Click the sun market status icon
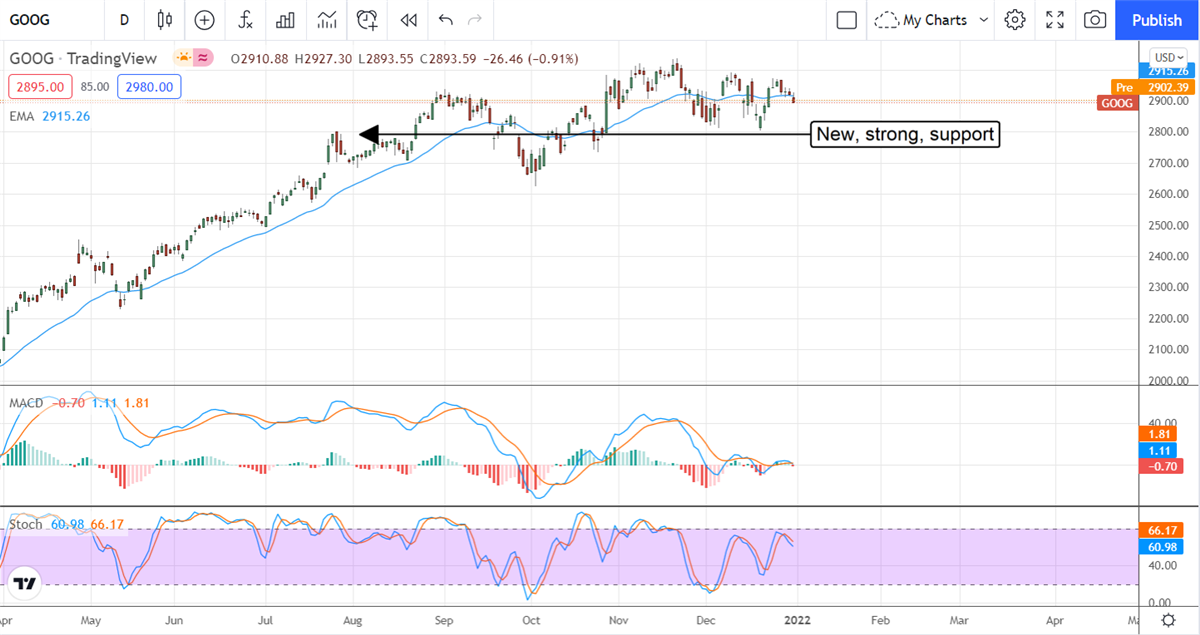This screenshot has width=1200, height=635. point(182,59)
